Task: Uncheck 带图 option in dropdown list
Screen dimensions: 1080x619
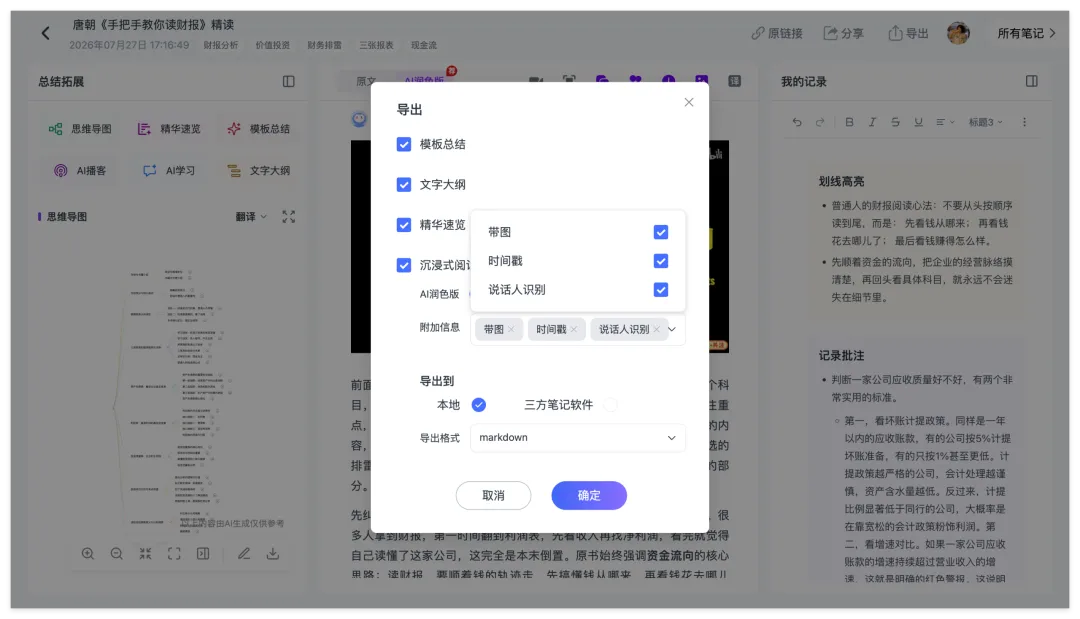Action: [661, 232]
